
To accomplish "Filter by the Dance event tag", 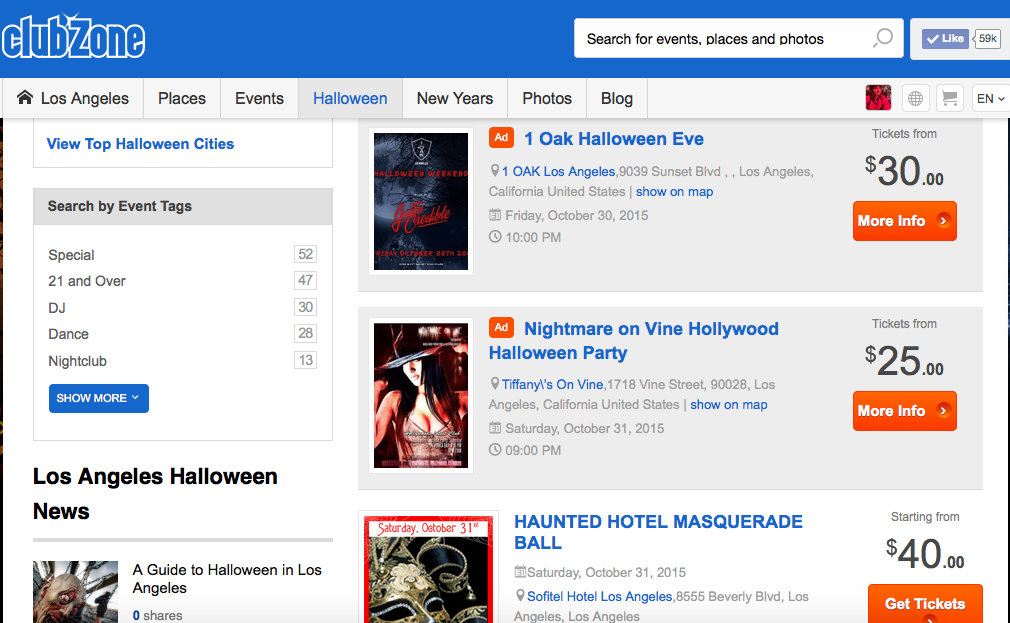I will pos(68,334).
